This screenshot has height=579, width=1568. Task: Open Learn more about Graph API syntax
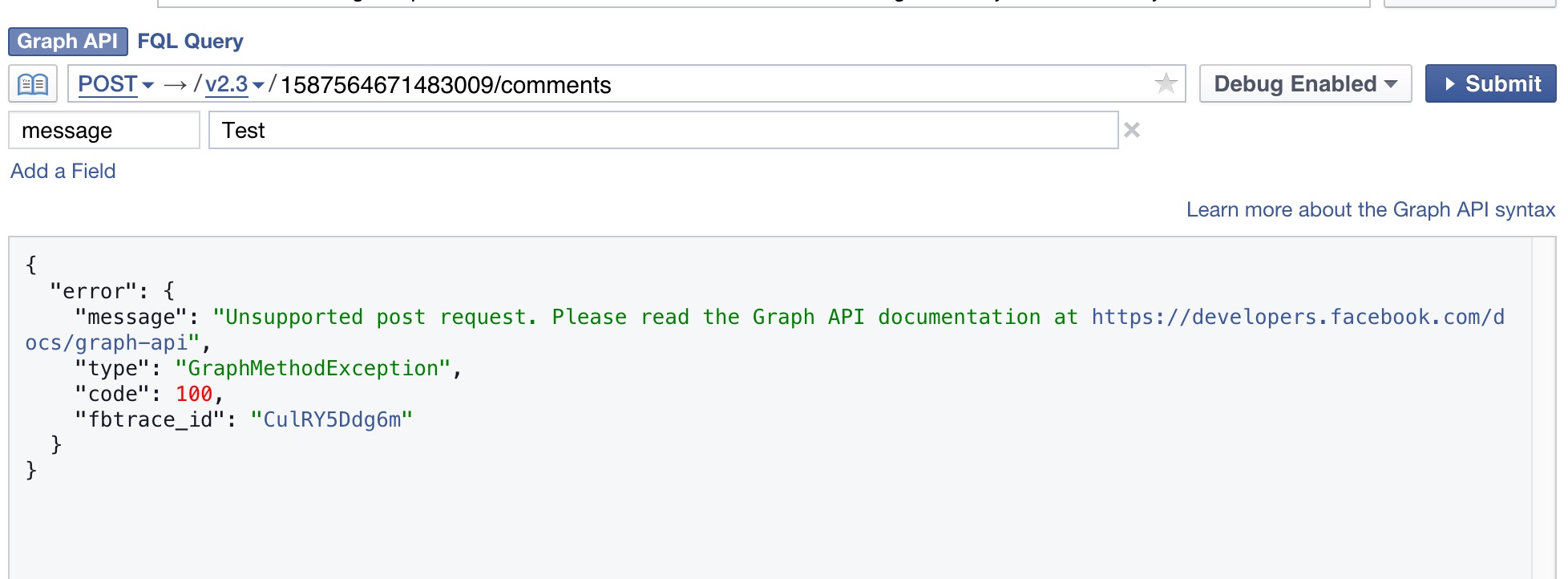pos(1370,209)
